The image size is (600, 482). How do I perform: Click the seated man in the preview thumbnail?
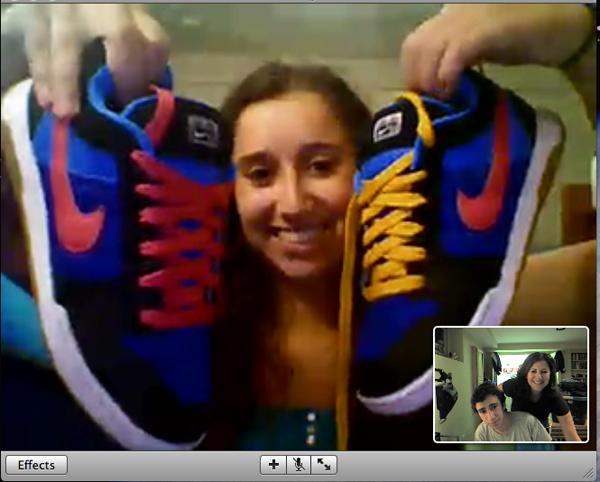492,413
